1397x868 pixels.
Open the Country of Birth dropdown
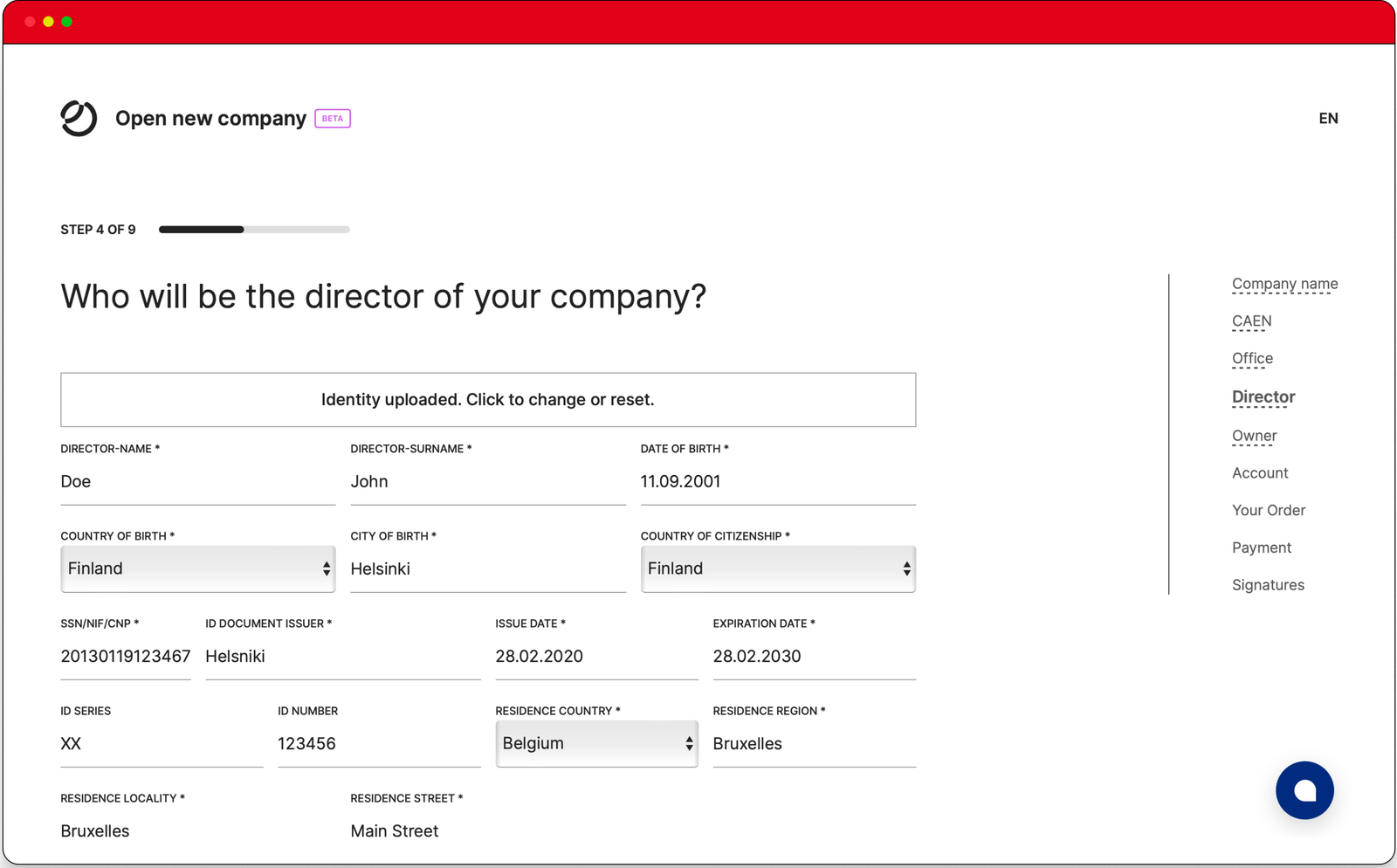[197, 568]
